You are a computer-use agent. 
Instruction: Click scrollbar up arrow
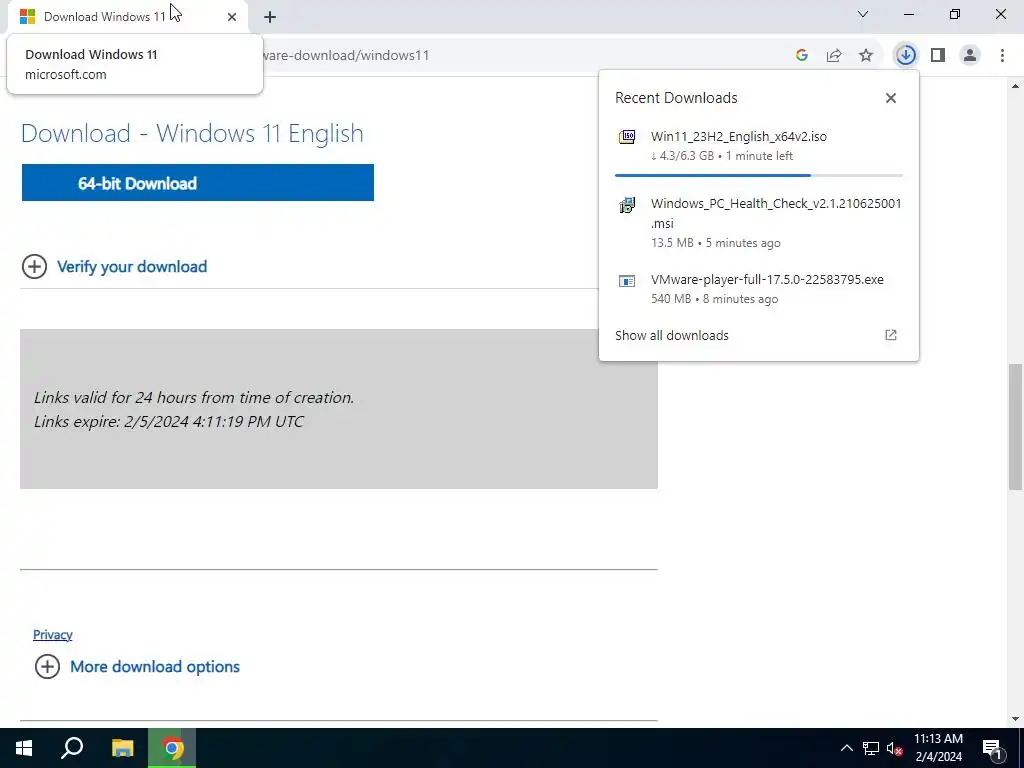(x=1016, y=86)
